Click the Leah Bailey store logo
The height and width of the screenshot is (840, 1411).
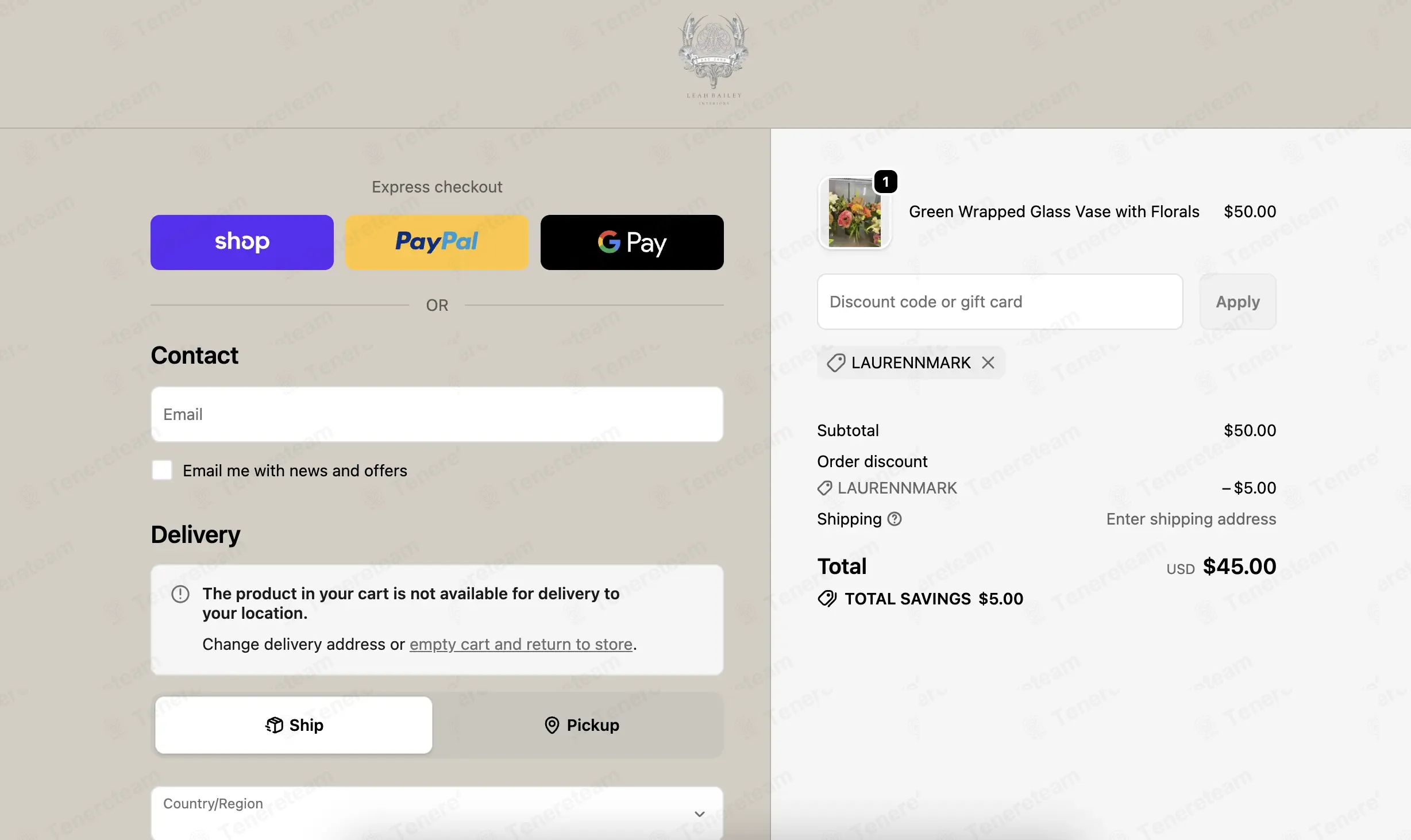click(714, 59)
